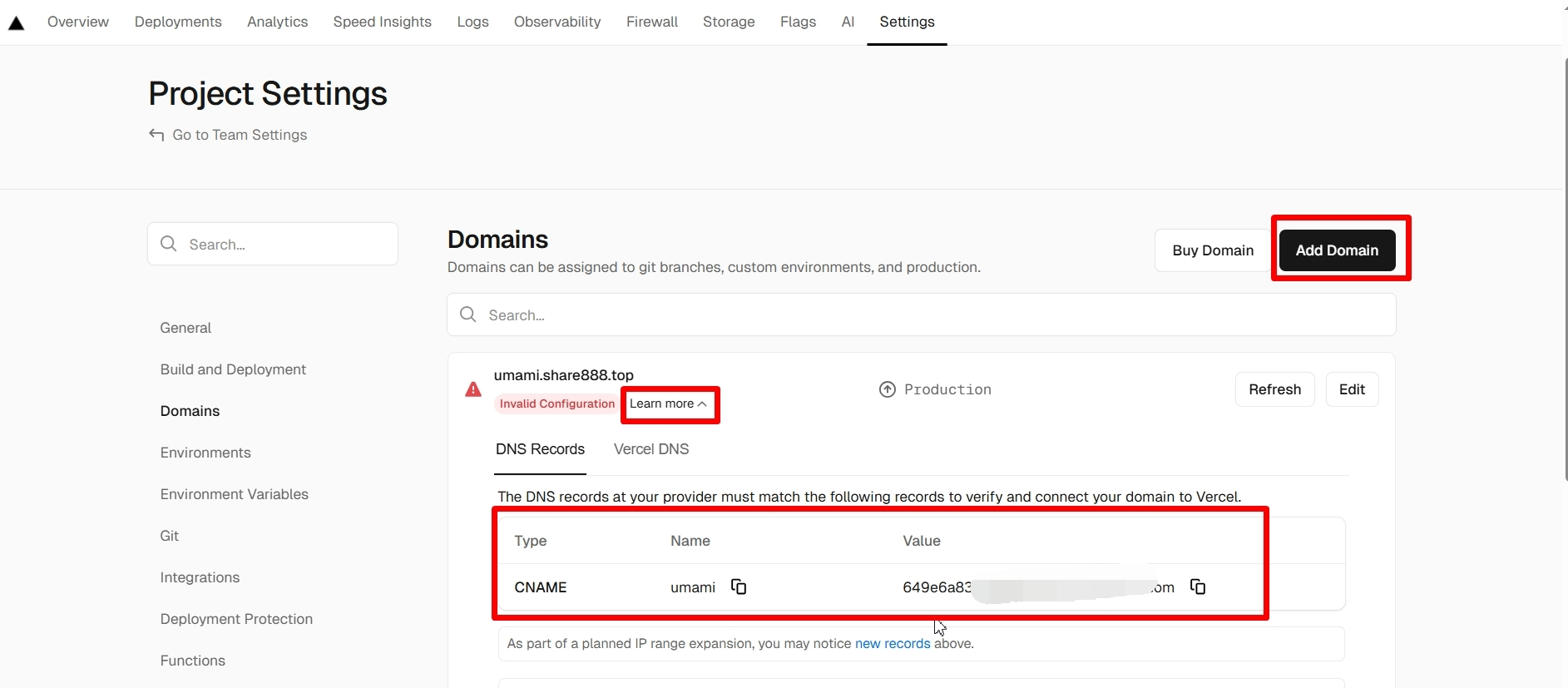Focus the sidebar settings search field
The image size is (1568, 688).
(273, 244)
